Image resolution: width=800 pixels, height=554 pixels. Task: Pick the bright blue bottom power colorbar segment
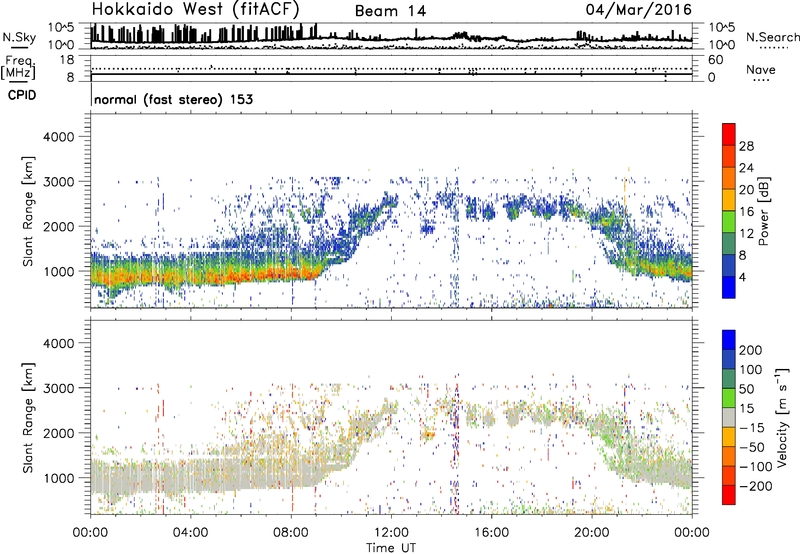[x=729, y=287]
